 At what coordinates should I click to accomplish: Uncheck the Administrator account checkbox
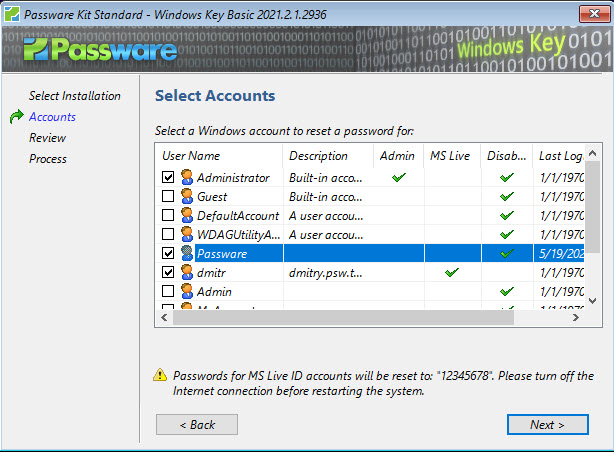[x=168, y=177]
